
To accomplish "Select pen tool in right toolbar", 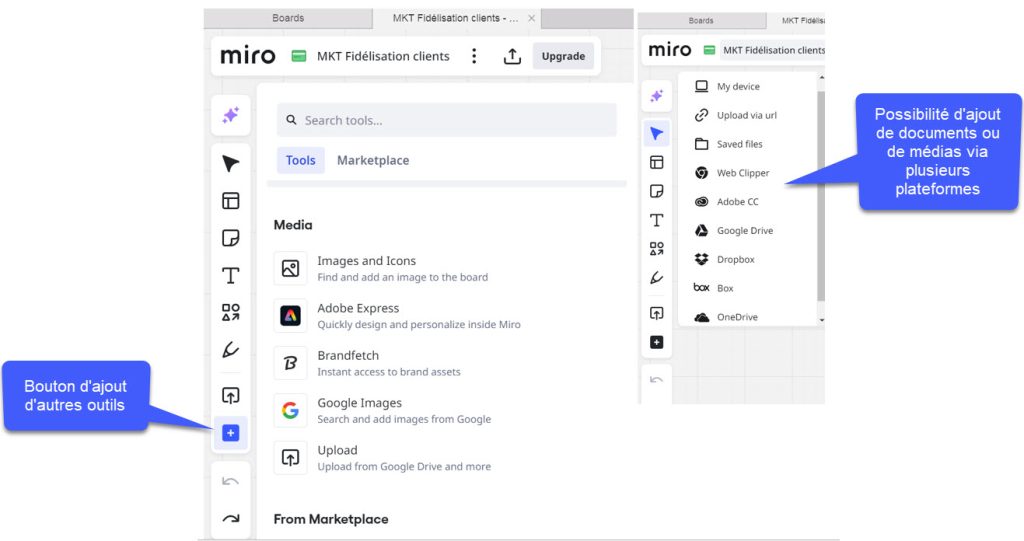I will (x=656, y=278).
